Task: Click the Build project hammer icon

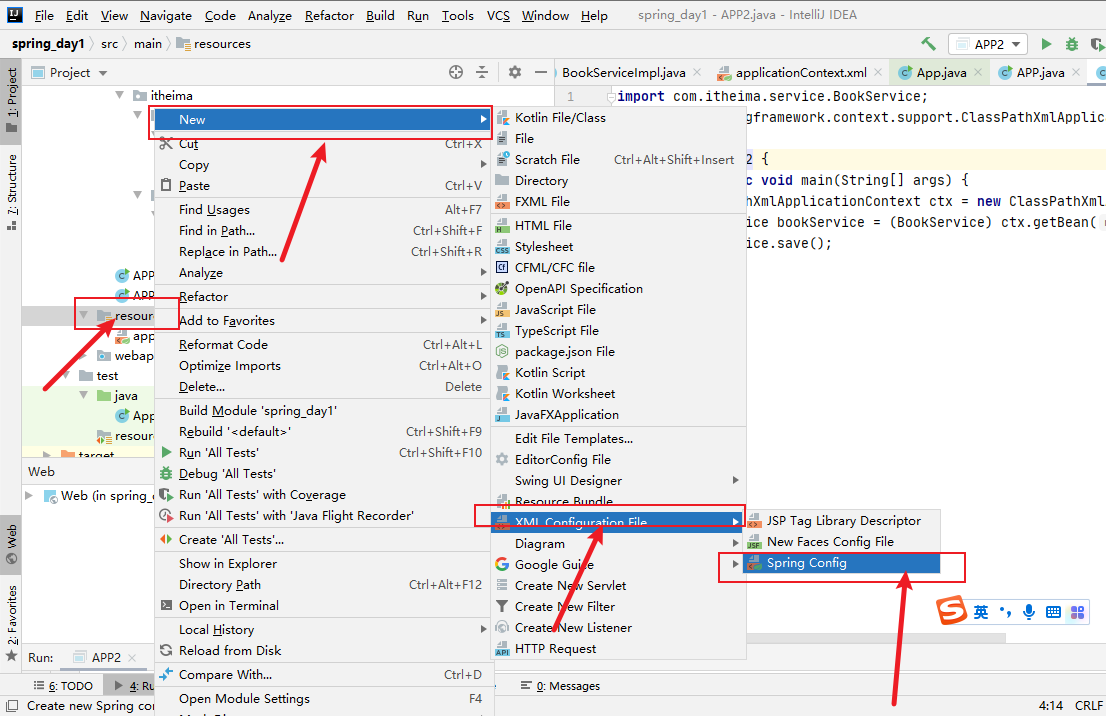Action: (x=928, y=44)
